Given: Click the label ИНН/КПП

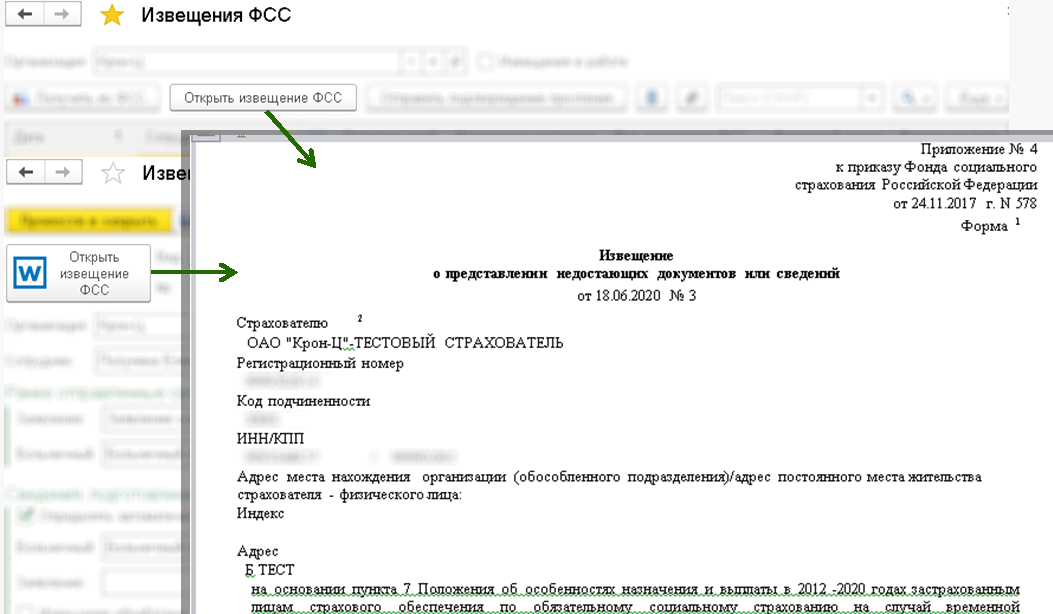Looking at the screenshot, I should pyautogui.click(x=270, y=439).
